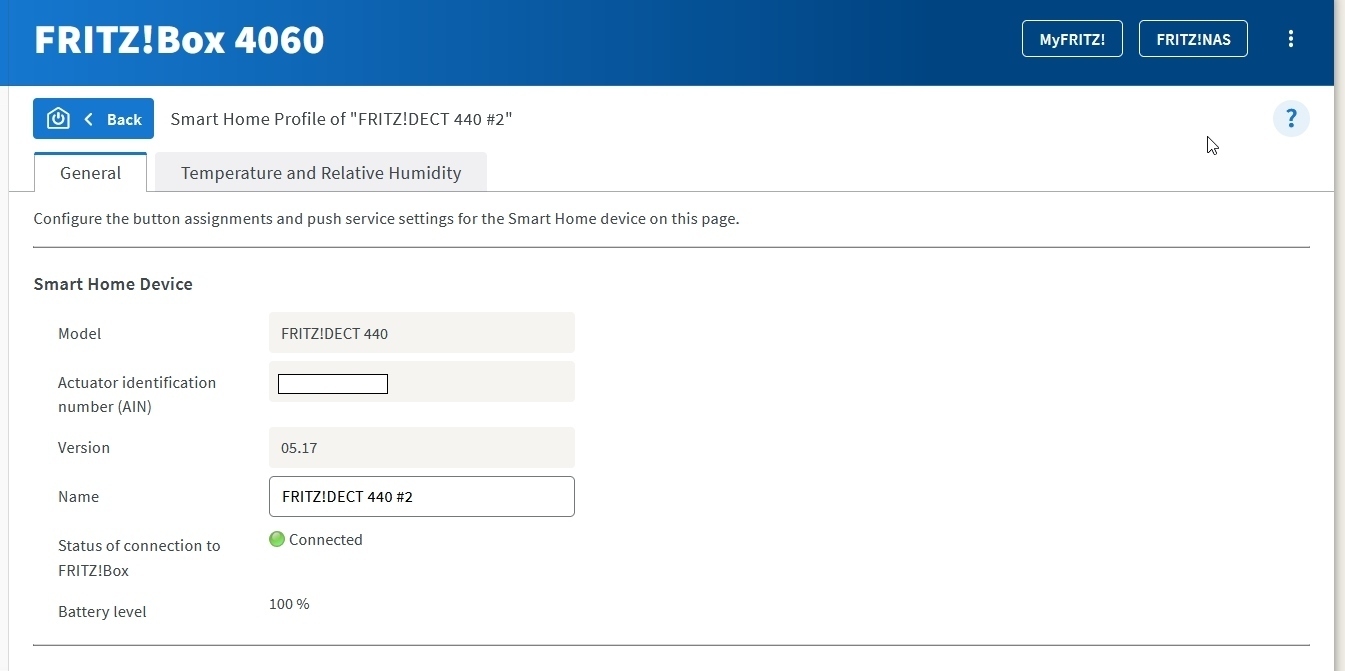Select the 100 % battery level value
Image resolution: width=1345 pixels, height=671 pixels.
[289, 604]
